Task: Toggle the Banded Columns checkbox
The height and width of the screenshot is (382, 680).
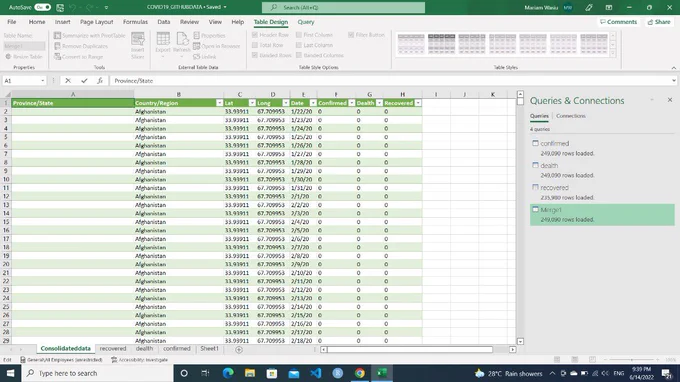Action: pos(299,55)
